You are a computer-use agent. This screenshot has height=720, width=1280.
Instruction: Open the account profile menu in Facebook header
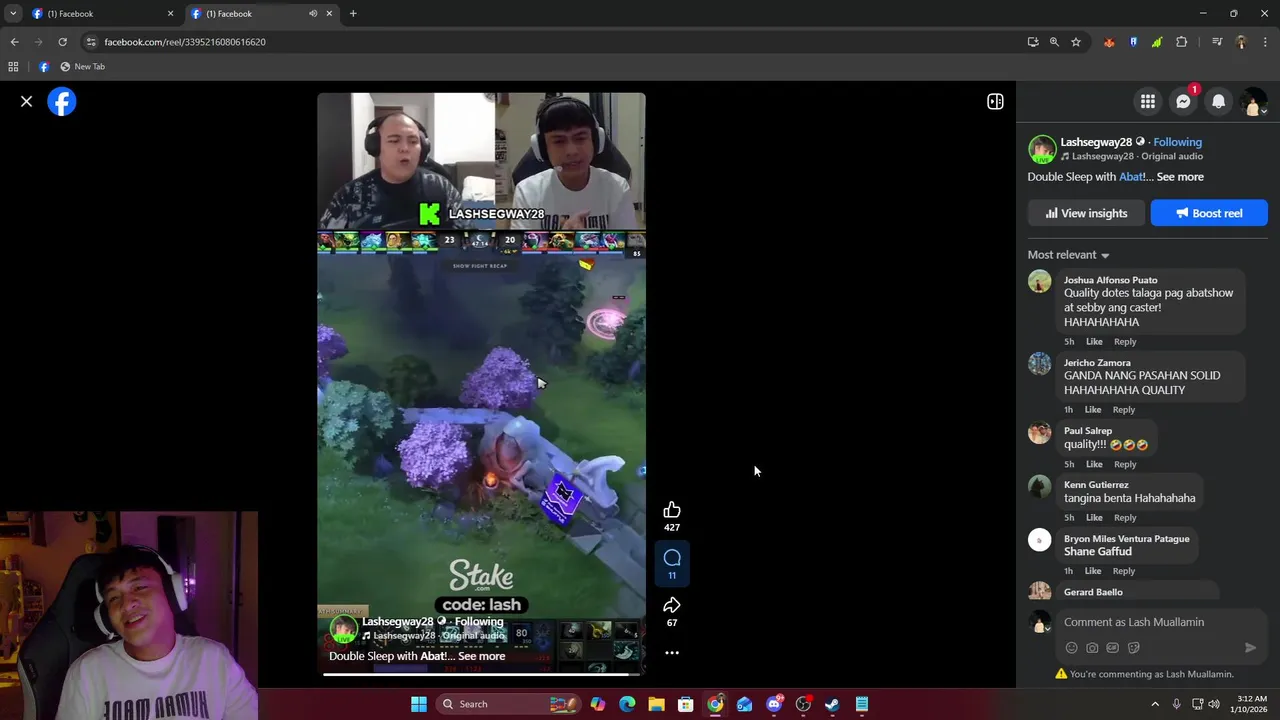coord(1253,101)
